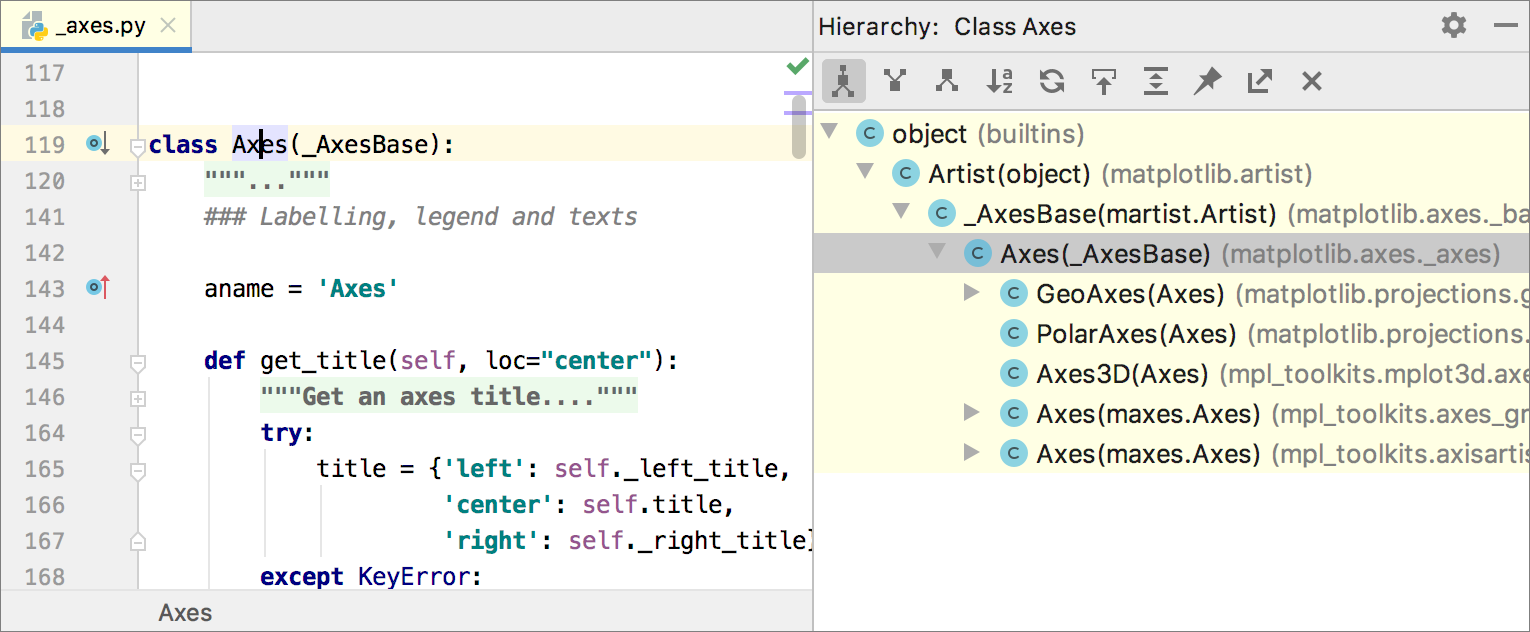Image resolution: width=1530 pixels, height=632 pixels.
Task: Toggle the code fold at get_title docstring
Action: click(x=138, y=398)
